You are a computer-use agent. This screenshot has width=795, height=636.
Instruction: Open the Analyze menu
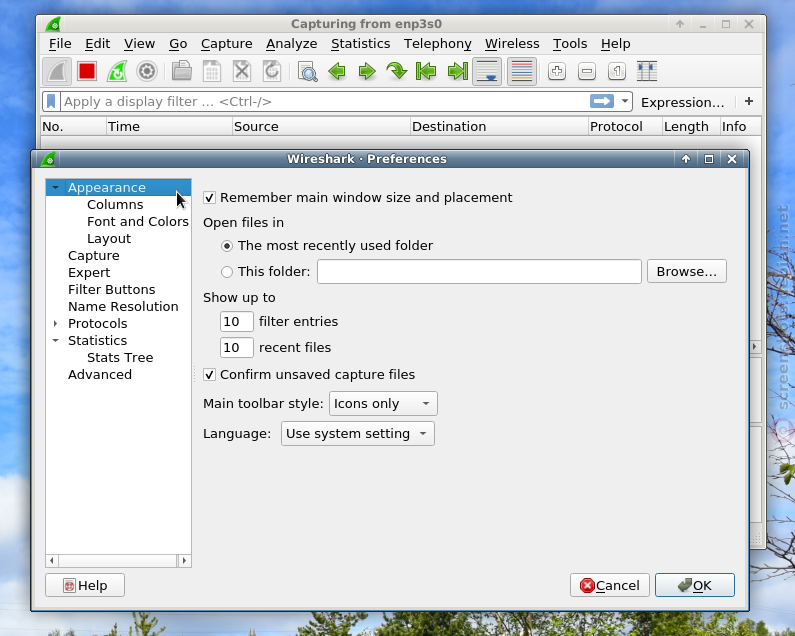tap(292, 44)
